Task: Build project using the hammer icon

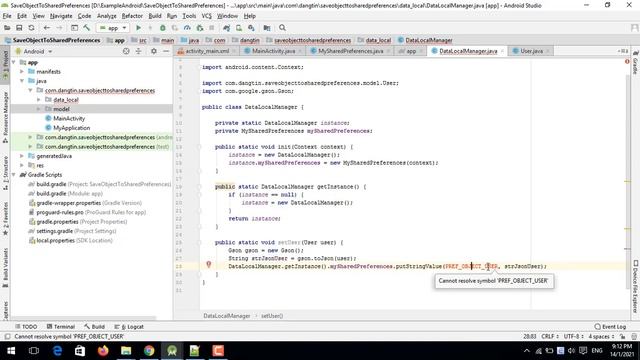Action: point(87,28)
